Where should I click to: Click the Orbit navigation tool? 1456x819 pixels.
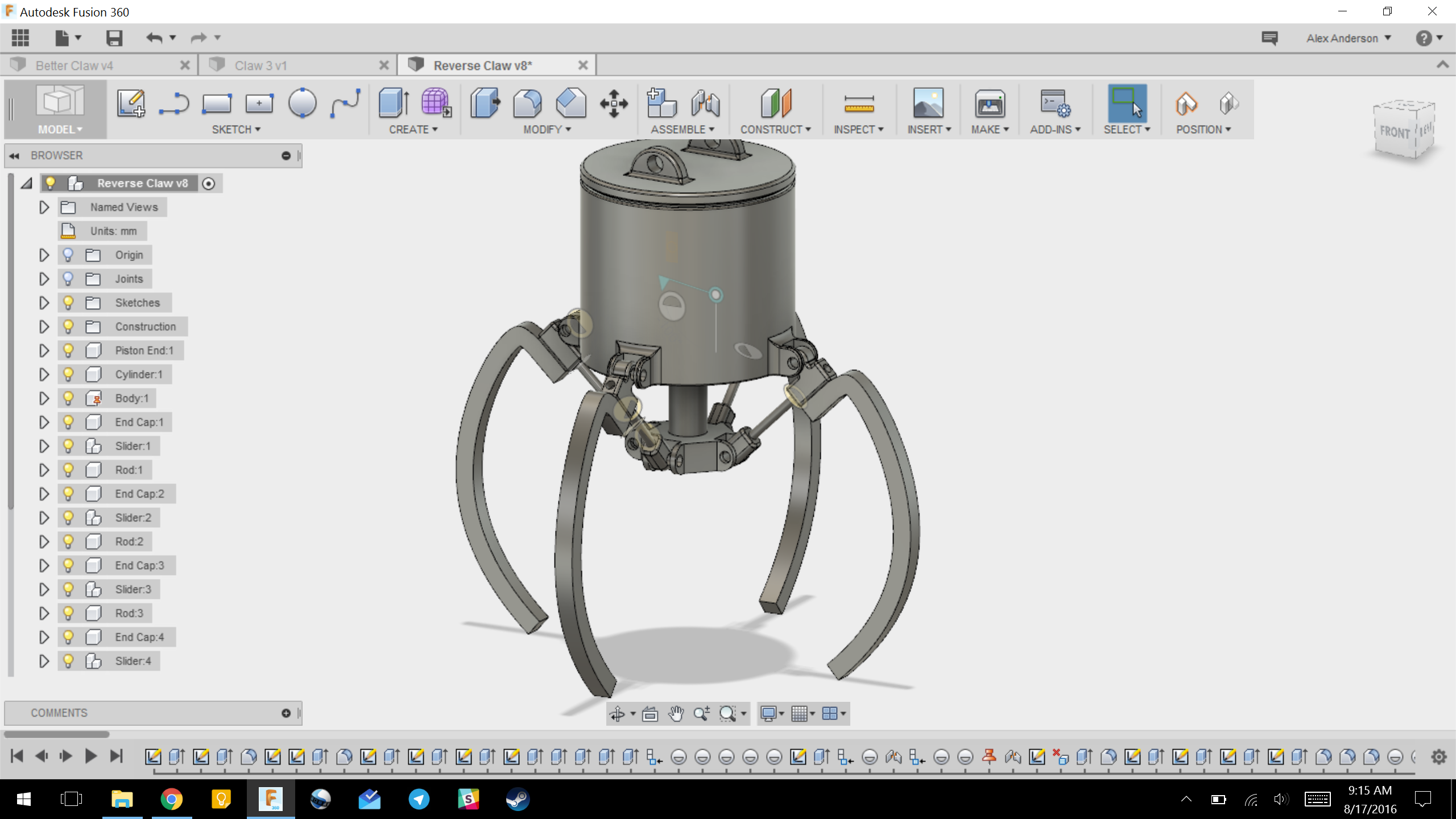pos(617,713)
